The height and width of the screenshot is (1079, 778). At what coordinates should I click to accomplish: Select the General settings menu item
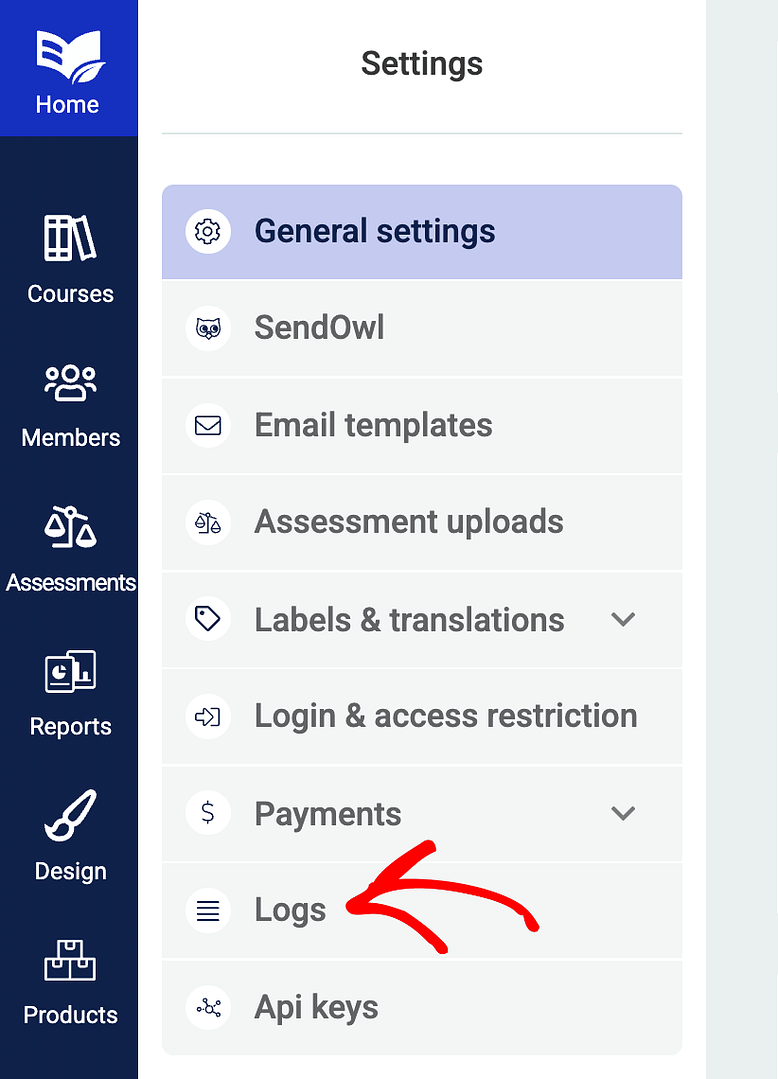coord(374,231)
